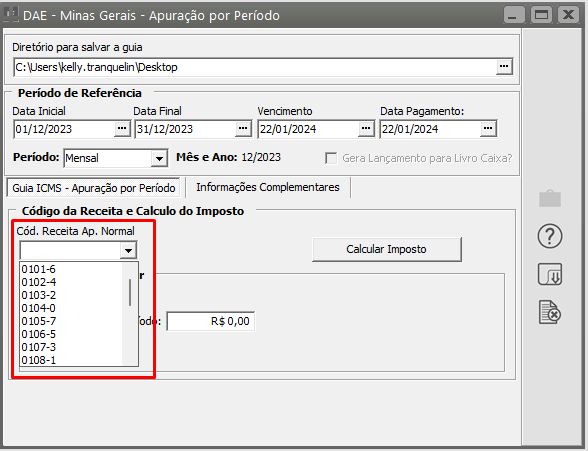Click the directory path input field
The width and height of the screenshot is (588, 451).
coord(255,67)
